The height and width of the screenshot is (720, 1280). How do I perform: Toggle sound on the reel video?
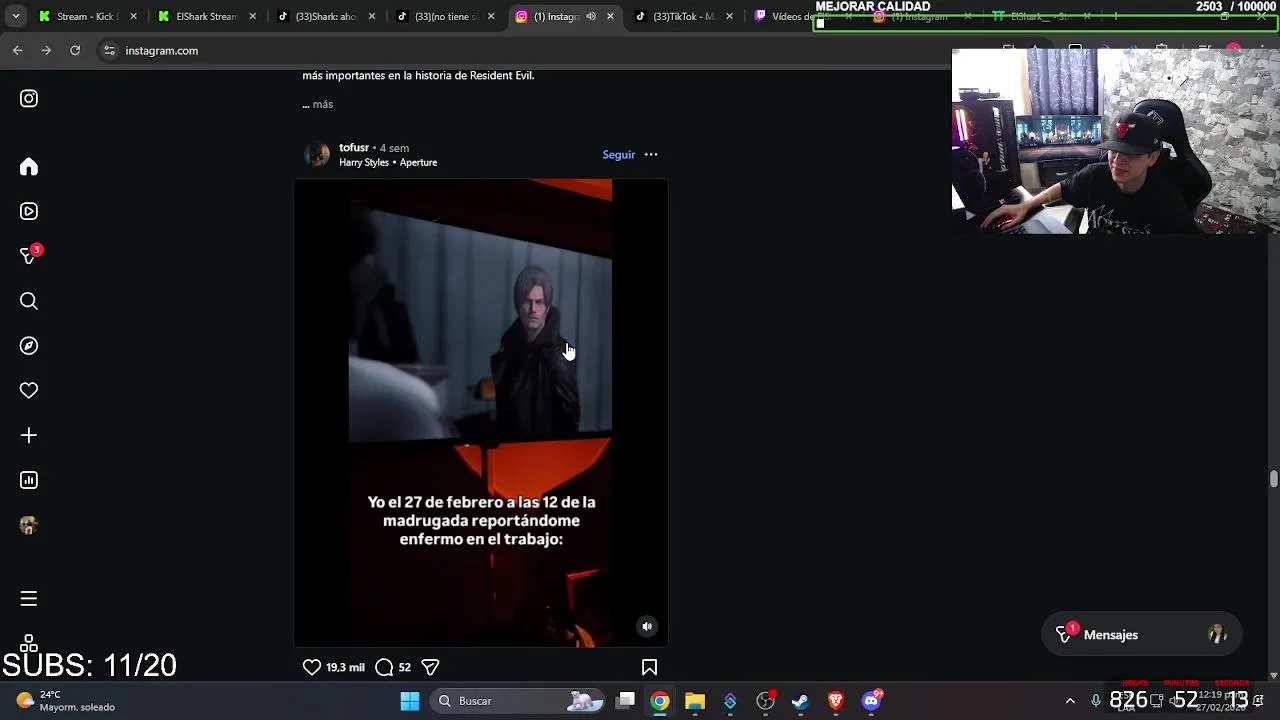tap(647, 627)
